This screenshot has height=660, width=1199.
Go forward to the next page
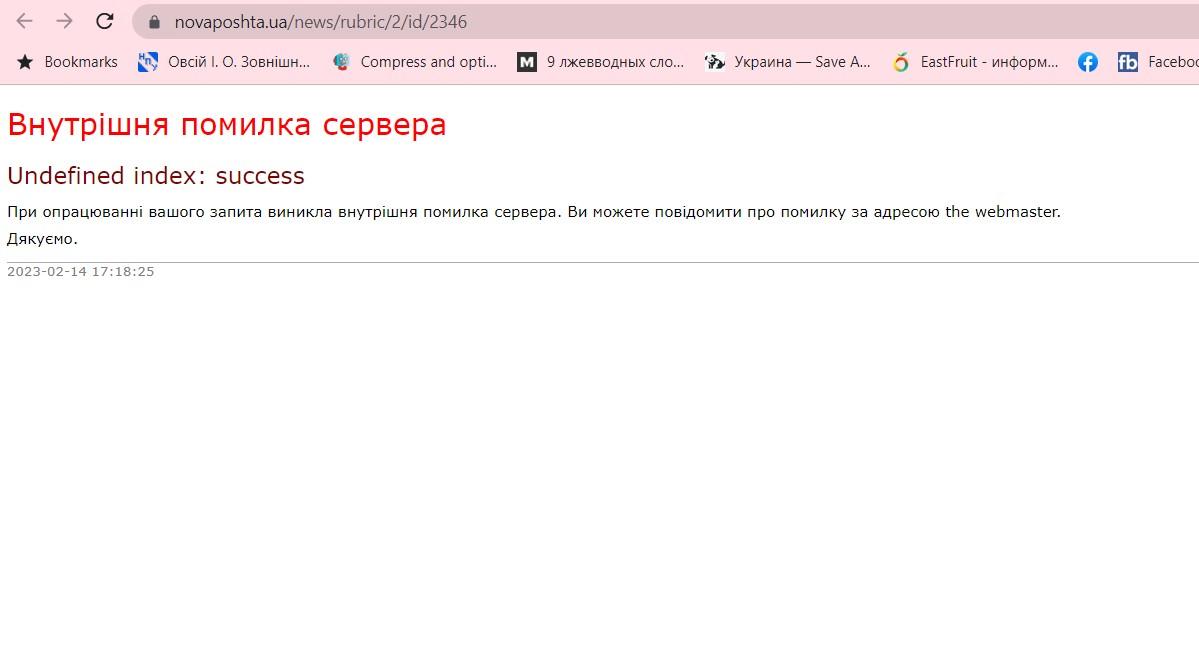pyautogui.click(x=64, y=21)
